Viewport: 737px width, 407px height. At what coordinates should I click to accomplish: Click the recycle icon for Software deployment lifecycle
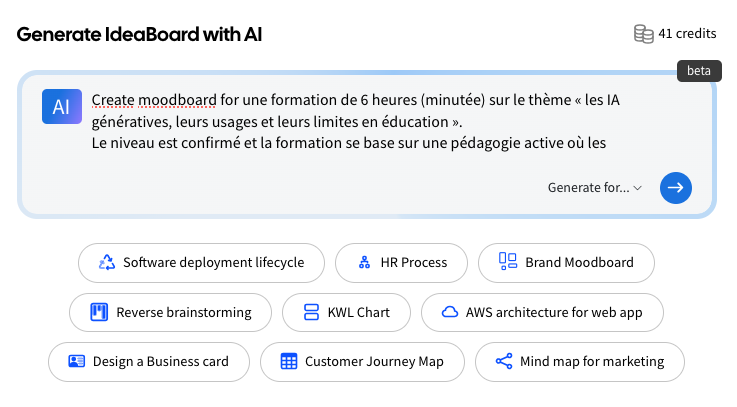click(107, 263)
